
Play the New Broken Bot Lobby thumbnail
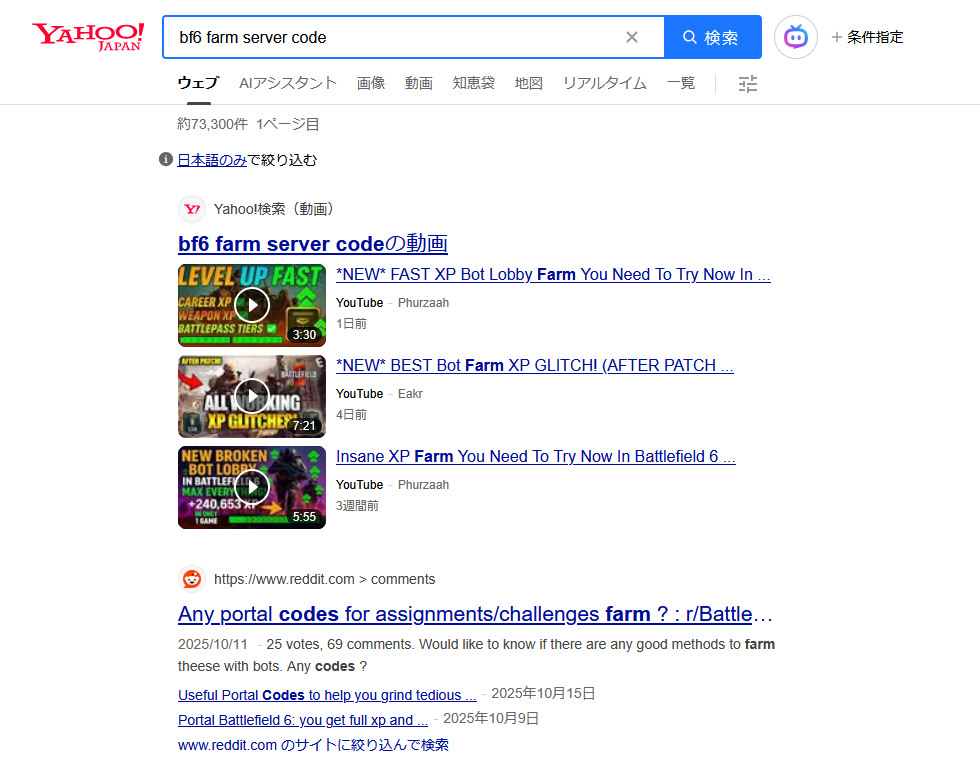click(252, 487)
